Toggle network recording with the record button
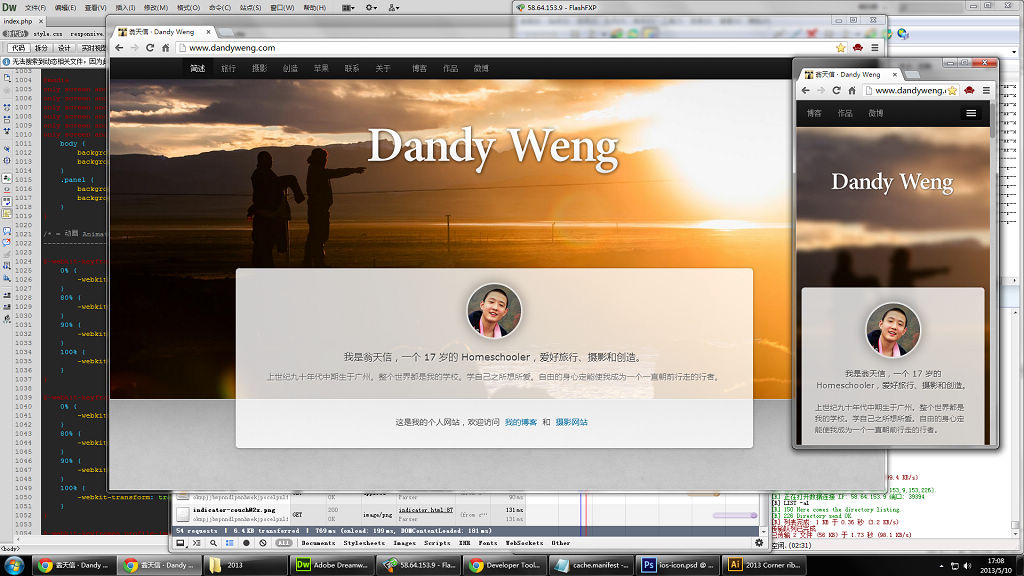The image size is (1024, 576). coord(244,545)
